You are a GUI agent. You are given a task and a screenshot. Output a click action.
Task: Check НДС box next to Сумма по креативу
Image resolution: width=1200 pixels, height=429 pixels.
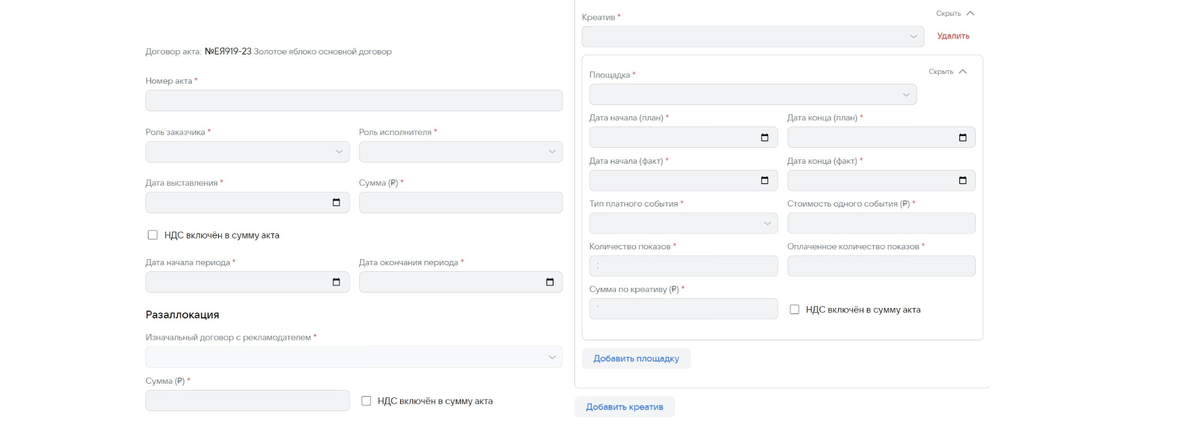795,310
